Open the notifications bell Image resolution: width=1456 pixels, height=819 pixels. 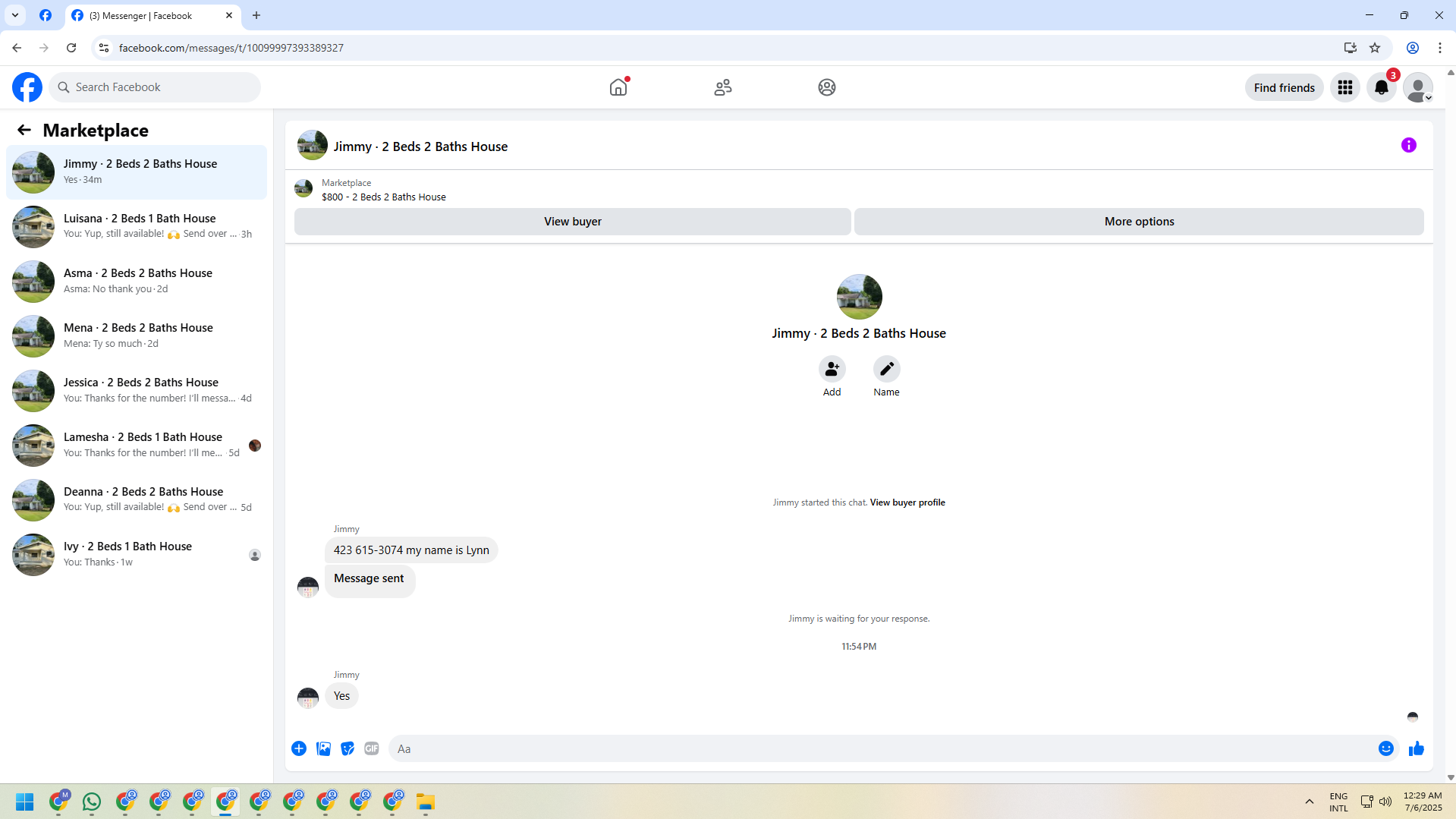click(1382, 87)
